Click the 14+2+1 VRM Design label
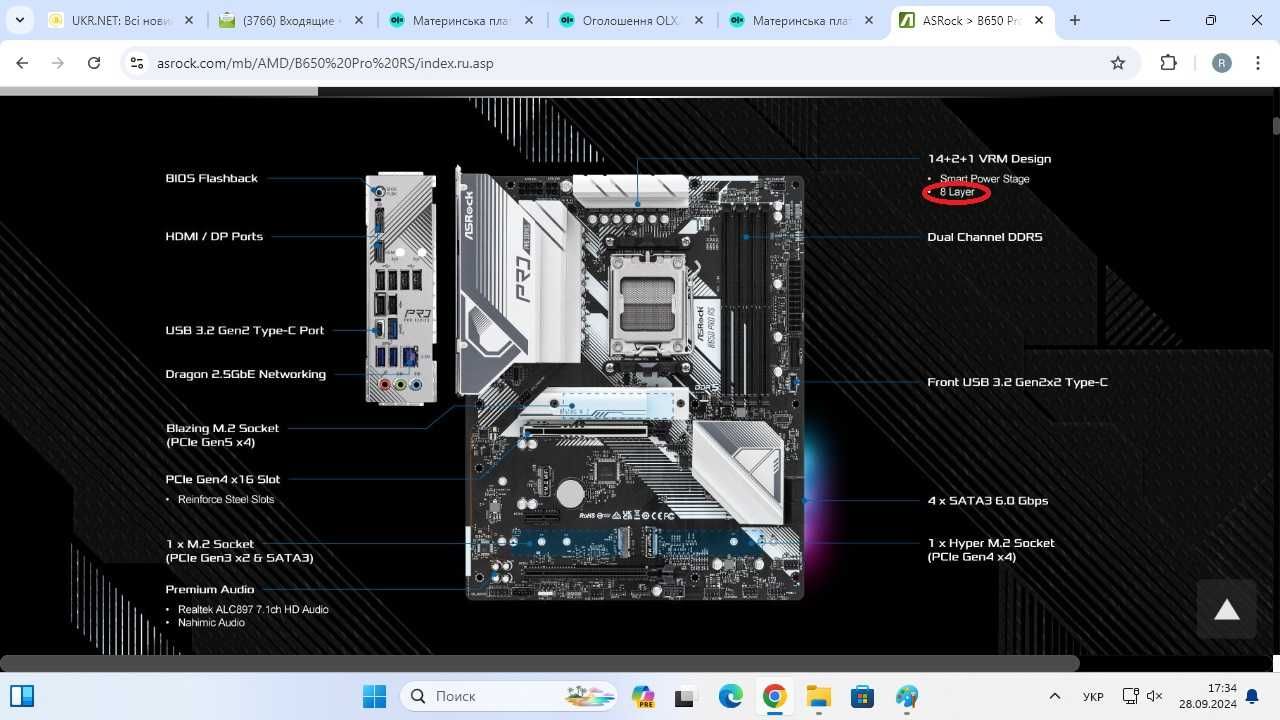Screen dimensions: 1280x720 click(989, 158)
